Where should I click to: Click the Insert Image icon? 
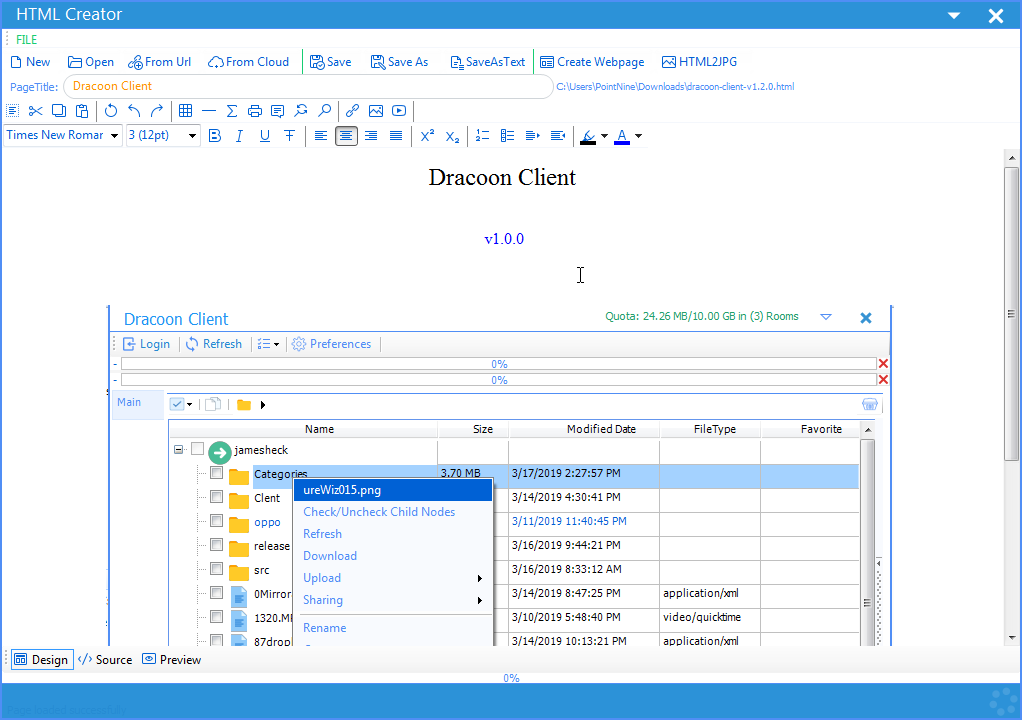376,111
